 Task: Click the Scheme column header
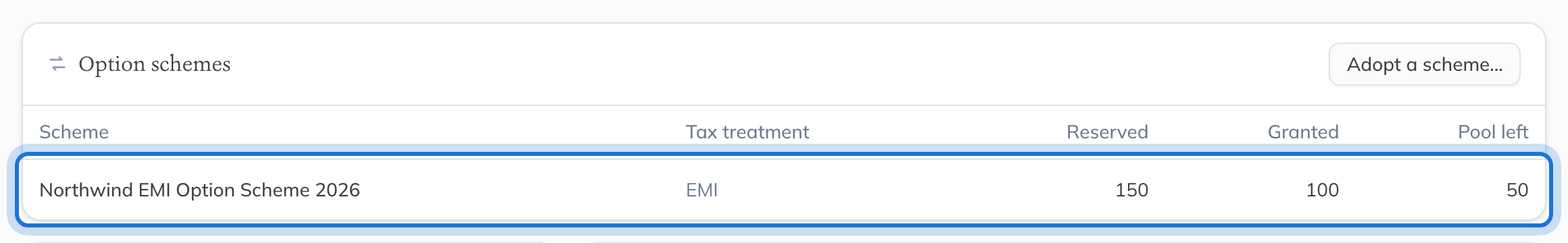coord(74,132)
